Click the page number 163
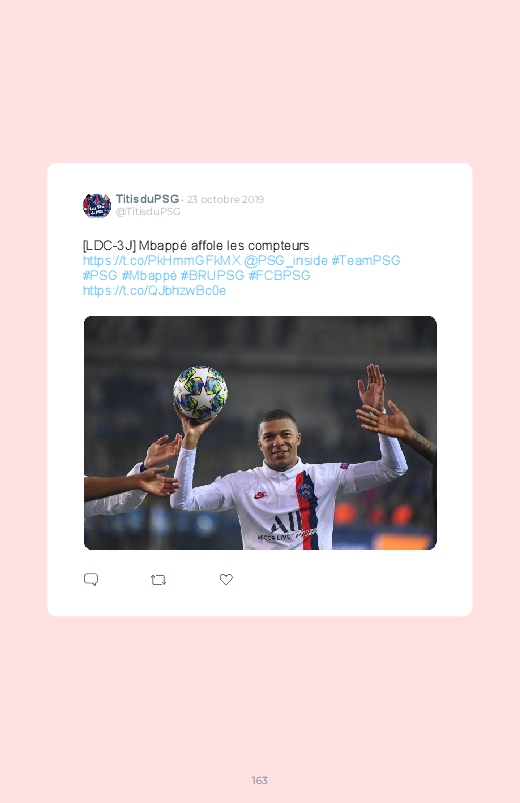 coord(260,780)
